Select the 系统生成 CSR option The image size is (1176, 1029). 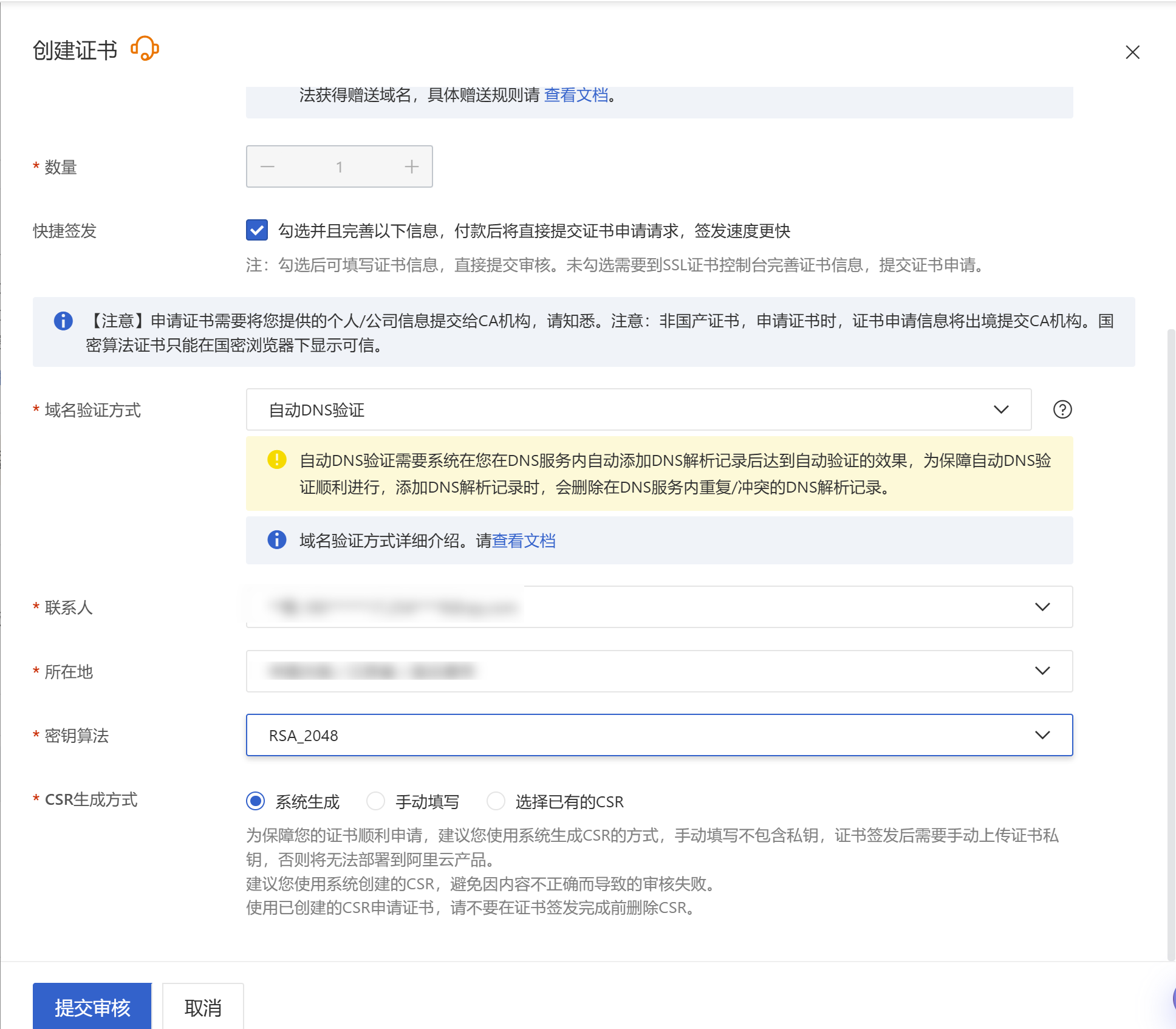coord(256,801)
